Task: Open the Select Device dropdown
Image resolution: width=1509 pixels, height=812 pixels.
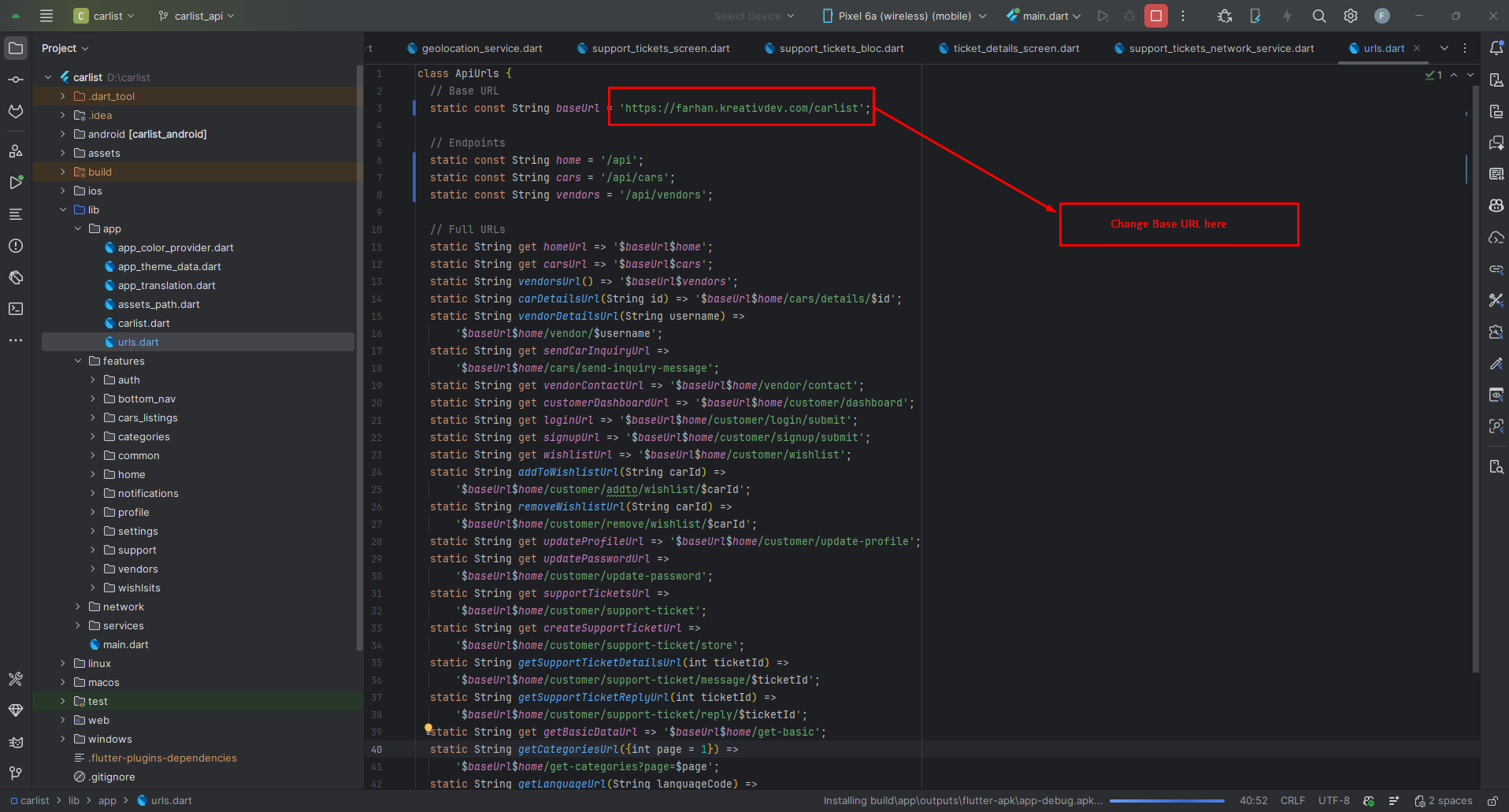Action: click(754, 16)
